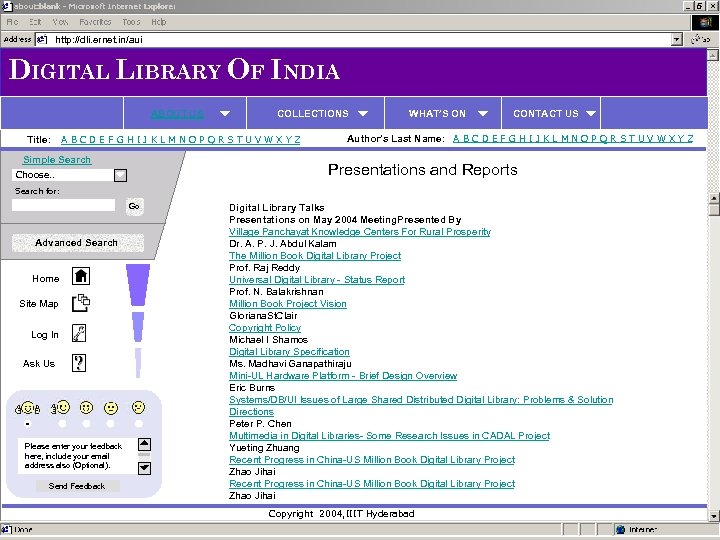This screenshot has width=720, height=540.
Task: Open the Help menu
Action: pyautogui.click(x=158, y=22)
